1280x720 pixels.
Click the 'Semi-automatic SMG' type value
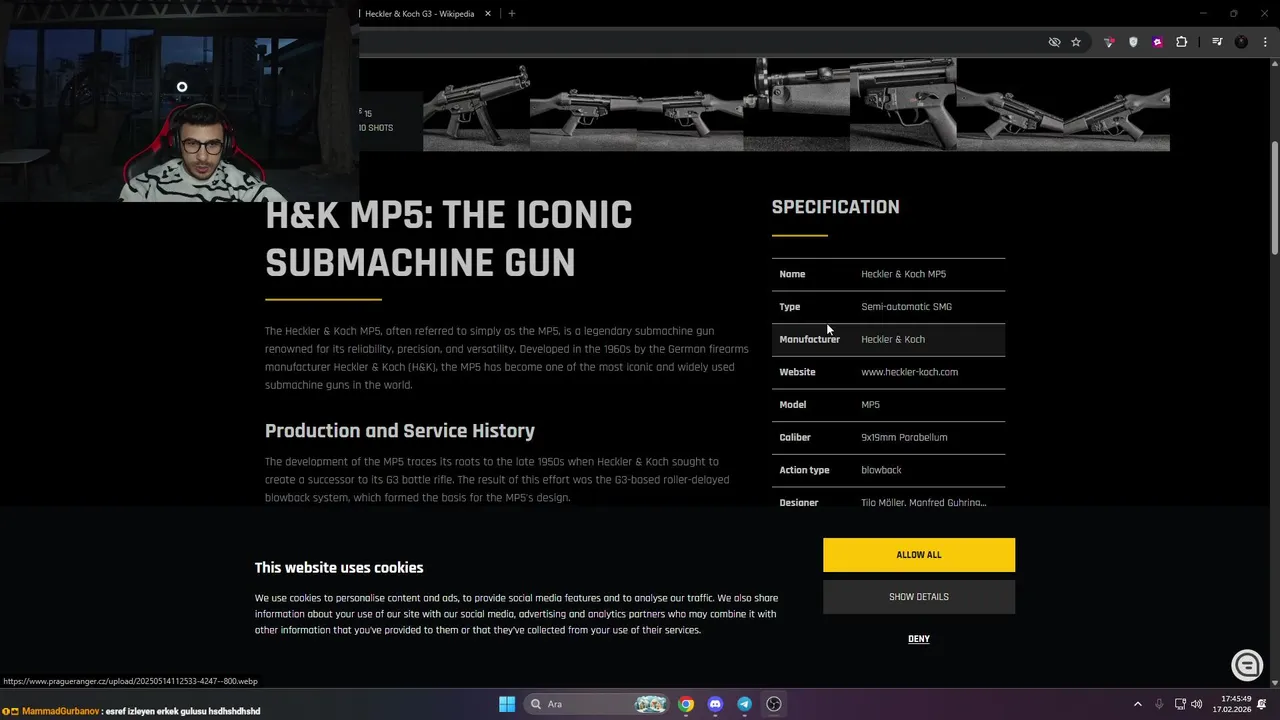coord(906,307)
